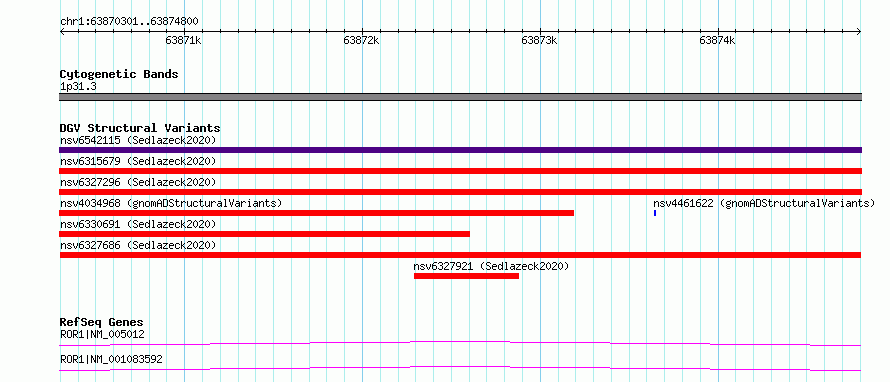The image size is (890, 382).
Task: Click the 63873k ruler tick label
Action: pos(539,40)
